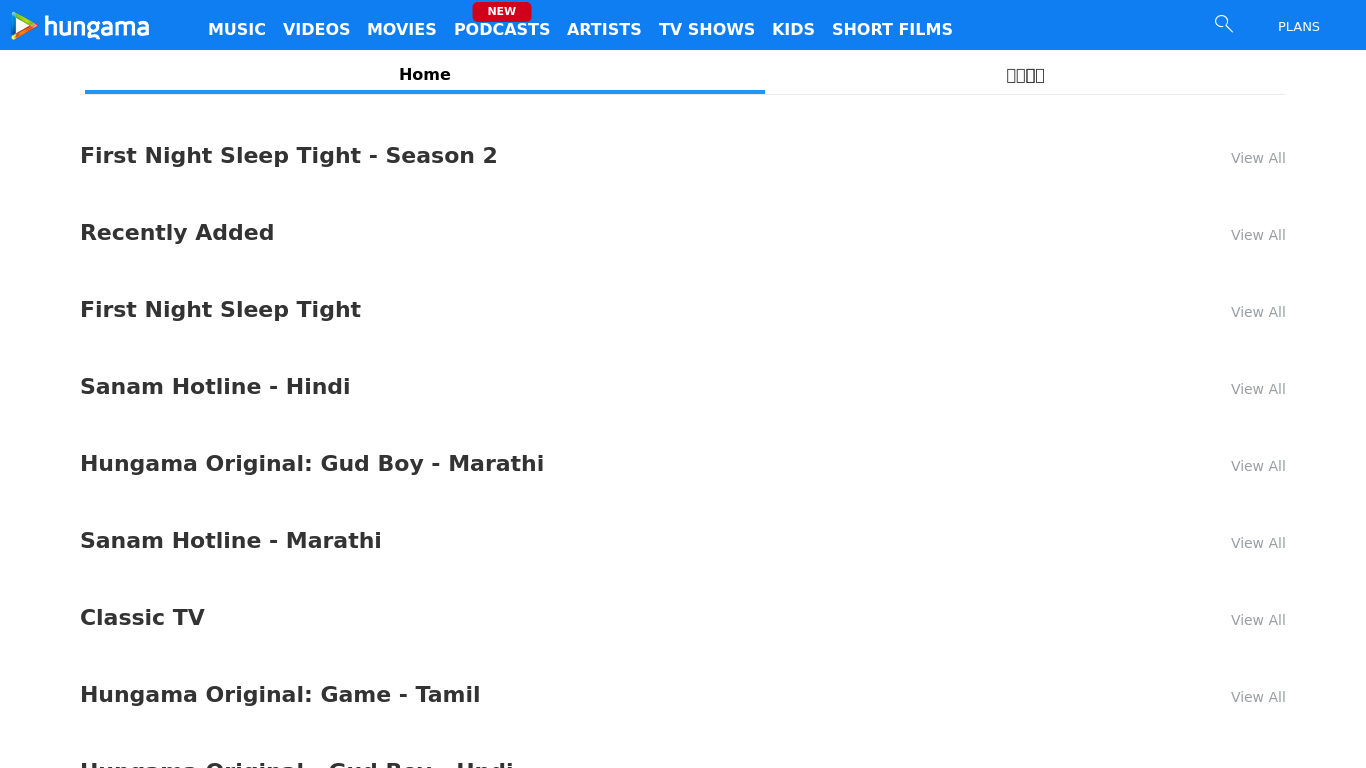Image resolution: width=1366 pixels, height=768 pixels.
Task: Click the Hungama logo icon
Action: 25,26
